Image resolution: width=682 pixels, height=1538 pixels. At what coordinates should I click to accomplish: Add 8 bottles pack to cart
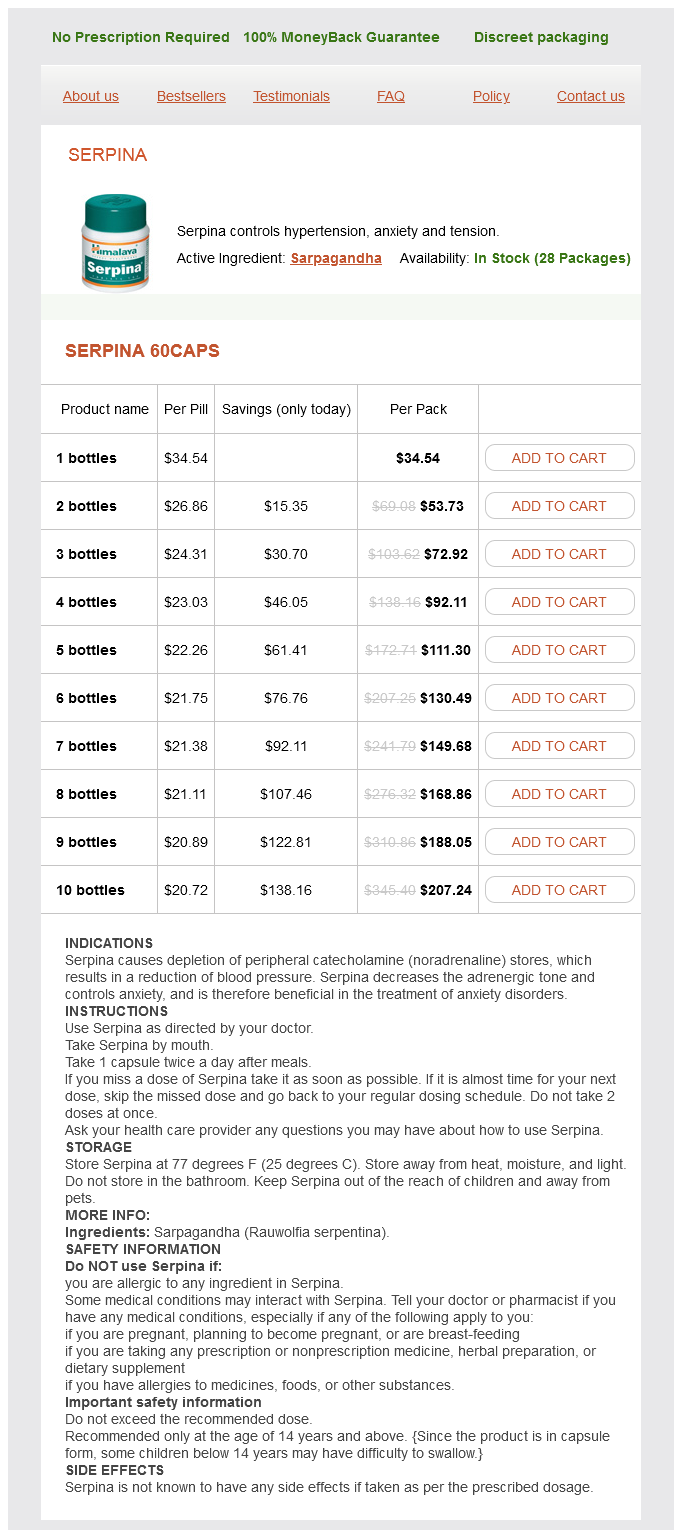pos(559,794)
